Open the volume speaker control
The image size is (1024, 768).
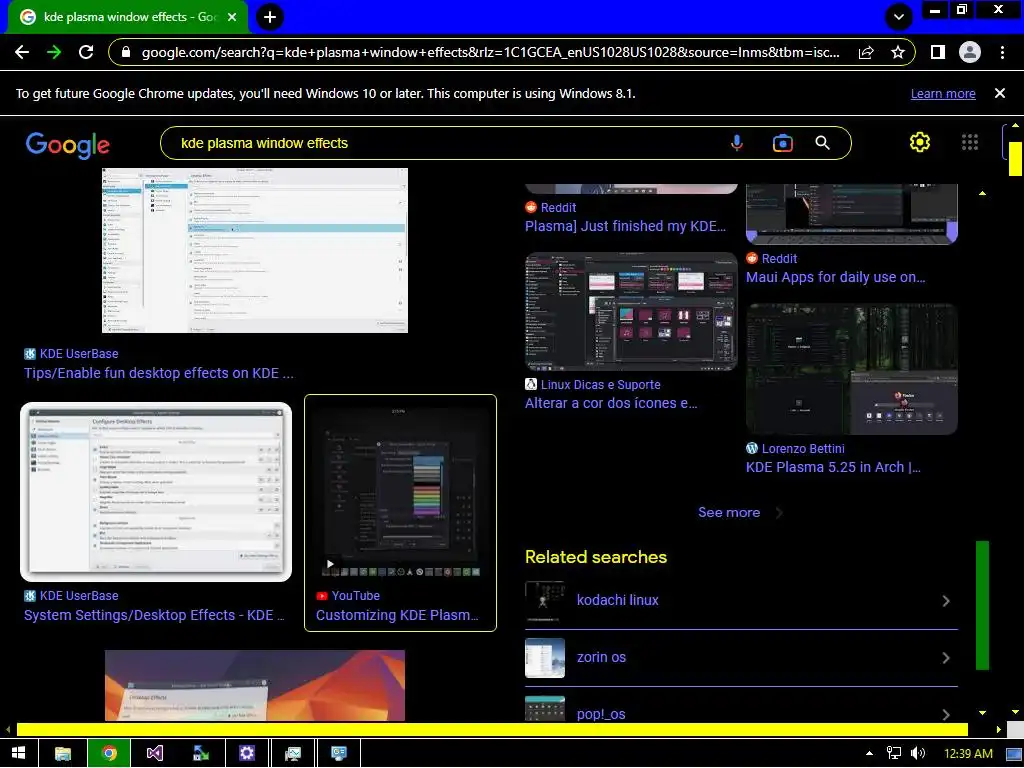(x=918, y=753)
